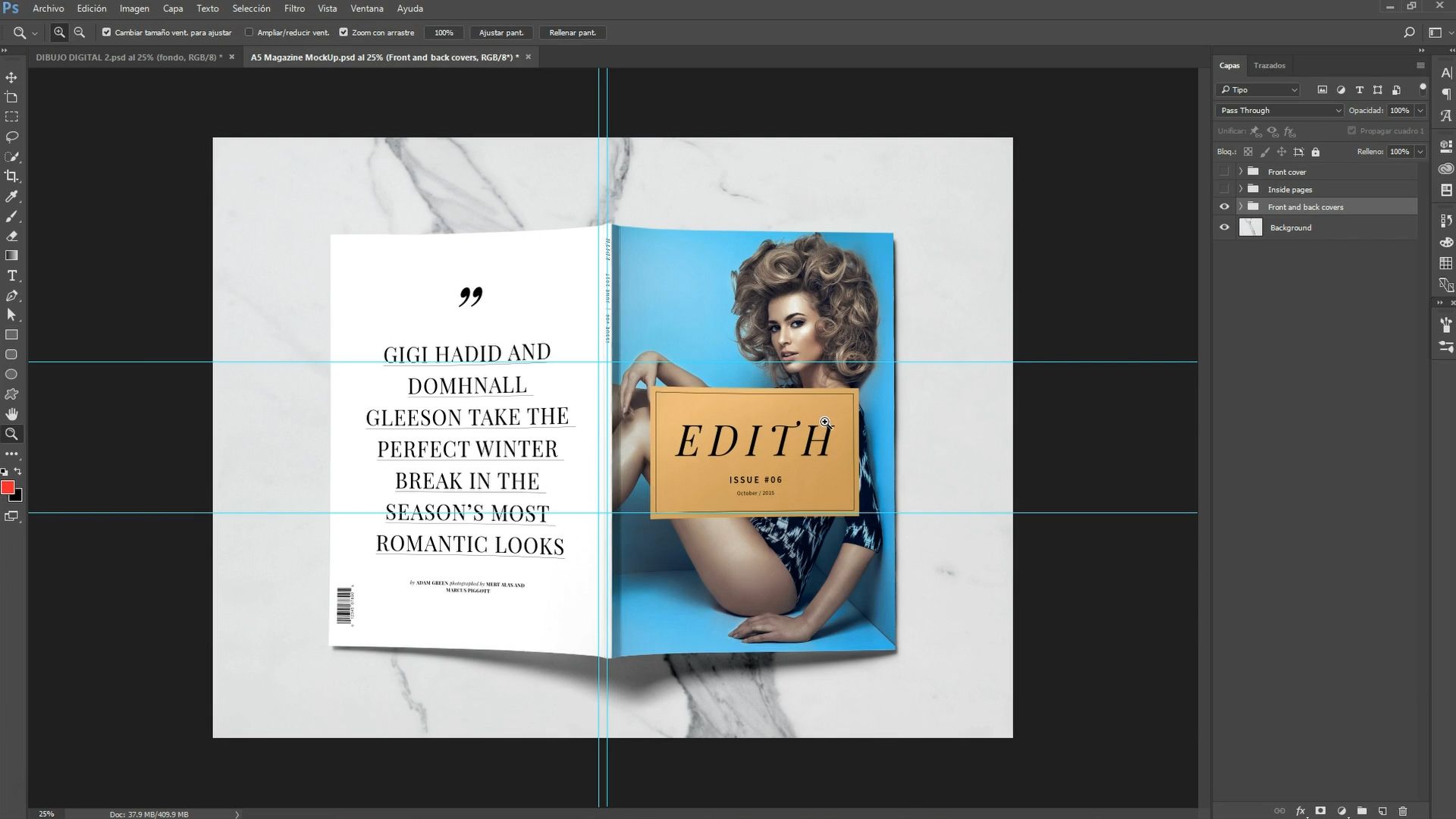
Task: Disable Zoom con arrastre option
Action: click(343, 33)
